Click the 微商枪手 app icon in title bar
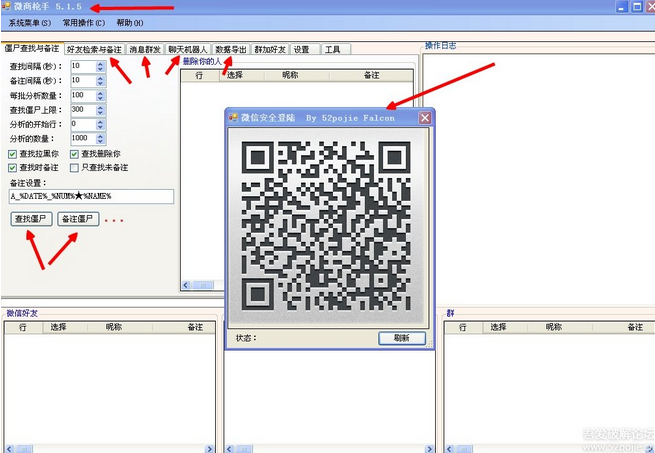655x453 pixels. tap(6, 6)
